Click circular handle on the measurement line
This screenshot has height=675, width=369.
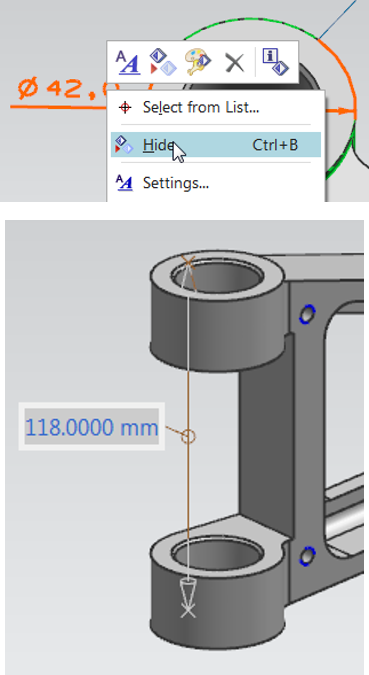pos(188,436)
